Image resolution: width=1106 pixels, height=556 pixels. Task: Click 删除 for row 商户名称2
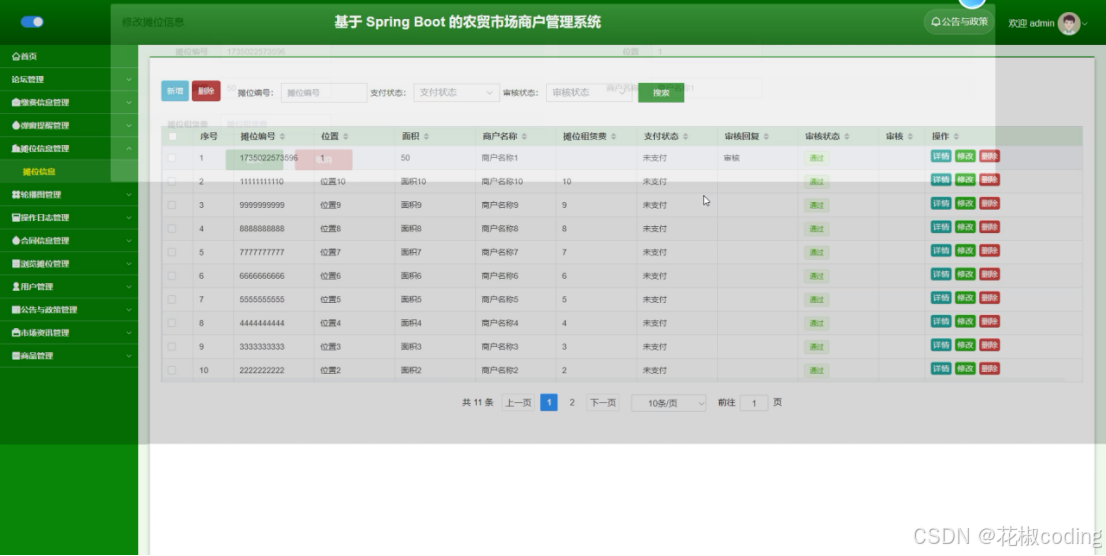(x=990, y=368)
